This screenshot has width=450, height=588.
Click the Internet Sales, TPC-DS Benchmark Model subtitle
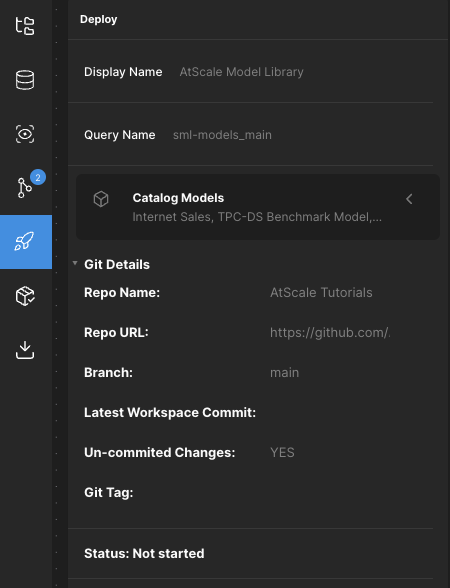click(x=257, y=217)
